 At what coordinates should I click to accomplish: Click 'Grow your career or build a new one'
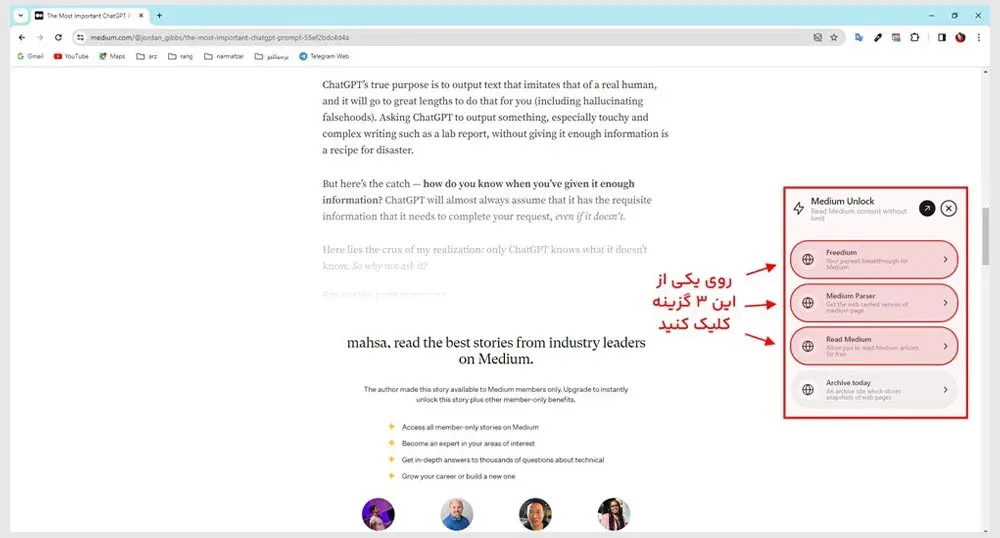(459, 476)
